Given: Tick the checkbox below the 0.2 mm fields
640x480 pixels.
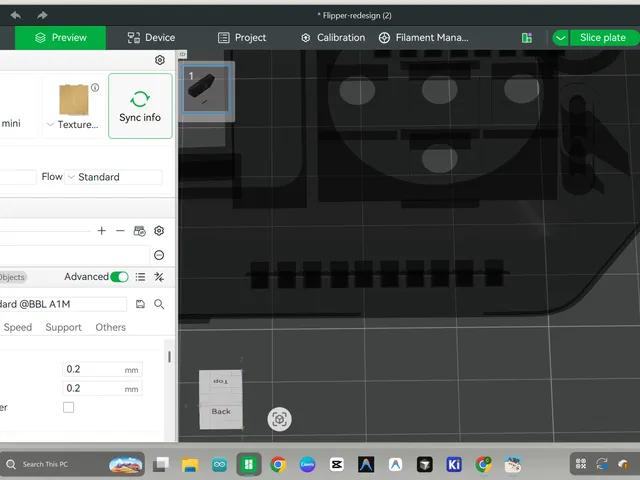Looking at the screenshot, I should coord(69,407).
